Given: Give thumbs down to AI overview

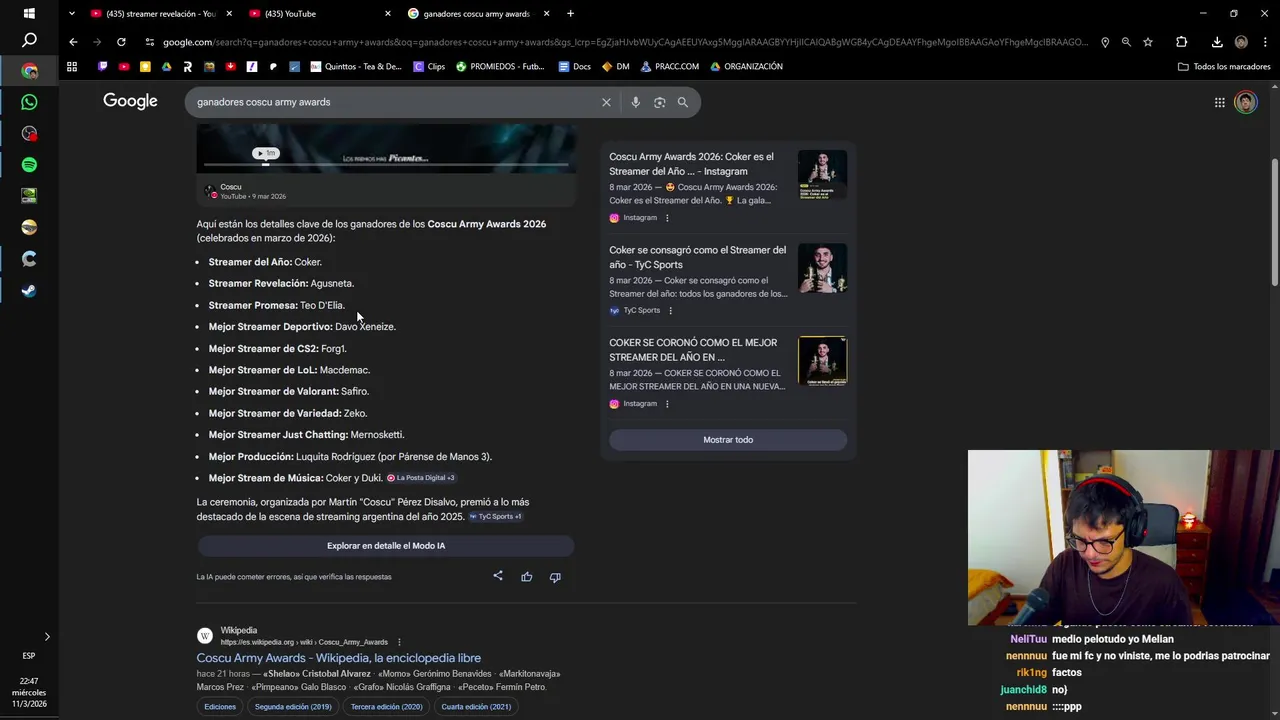Looking at the screenshot, I should coord(555,576).
